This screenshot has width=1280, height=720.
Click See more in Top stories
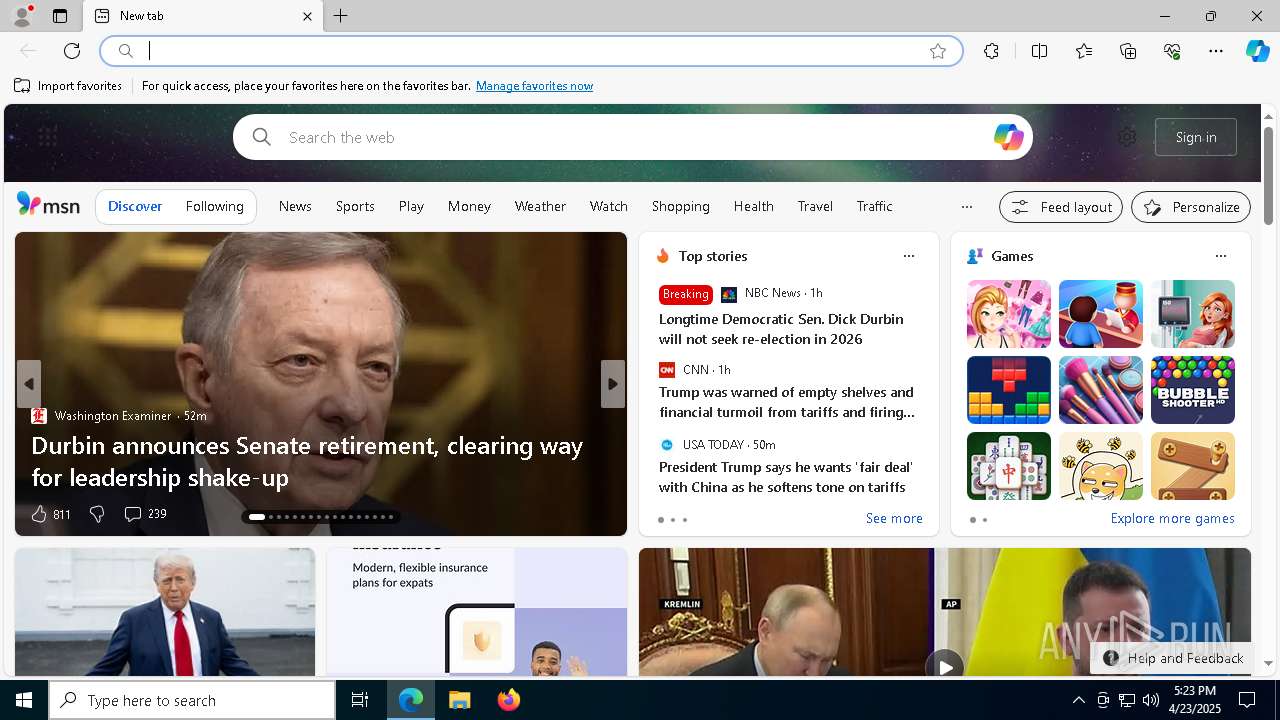[x=894, y=518]
